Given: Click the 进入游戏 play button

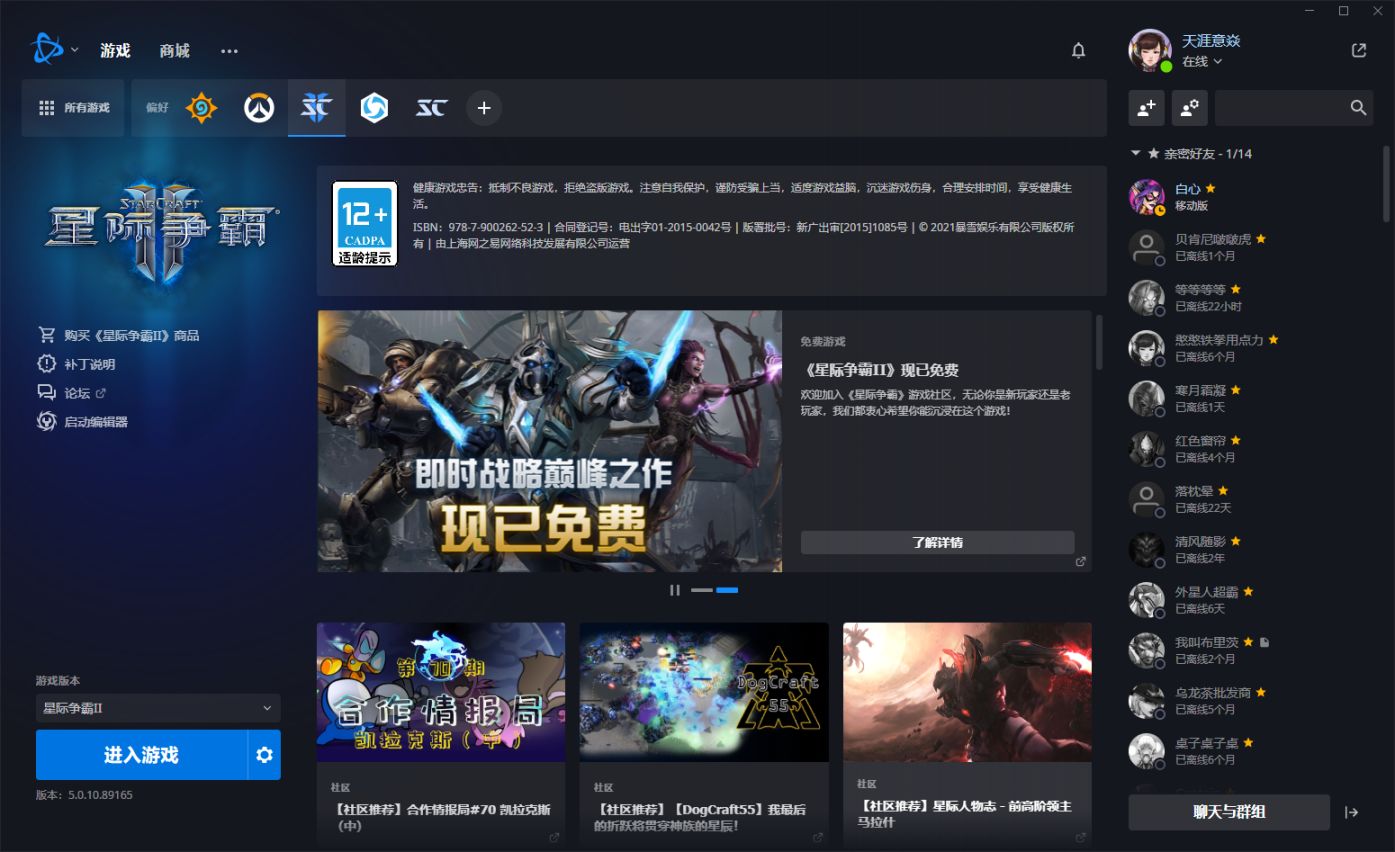Looking at the screenshot, I should [141, 755].
